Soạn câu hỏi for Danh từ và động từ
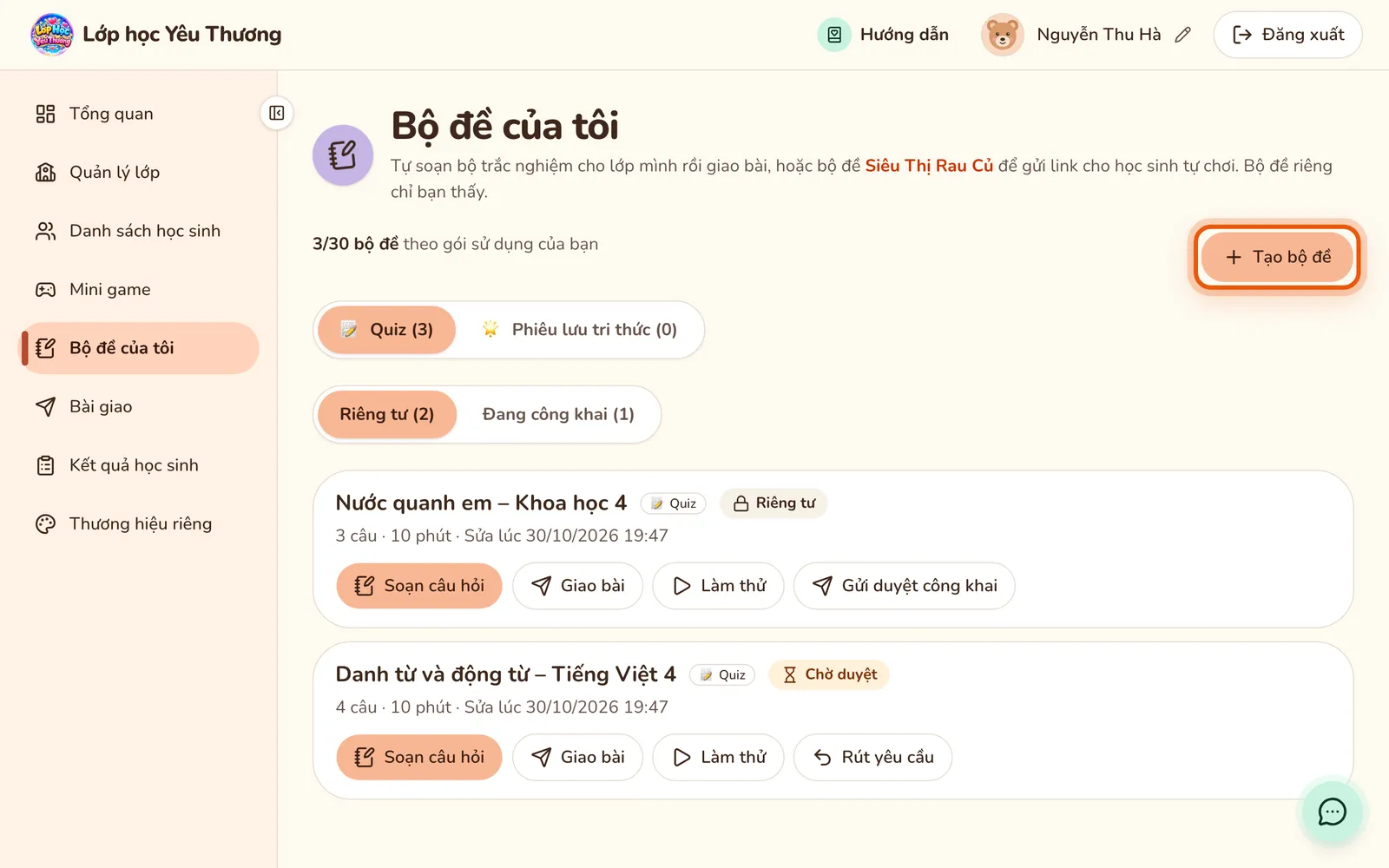 [x=419, y=758]
